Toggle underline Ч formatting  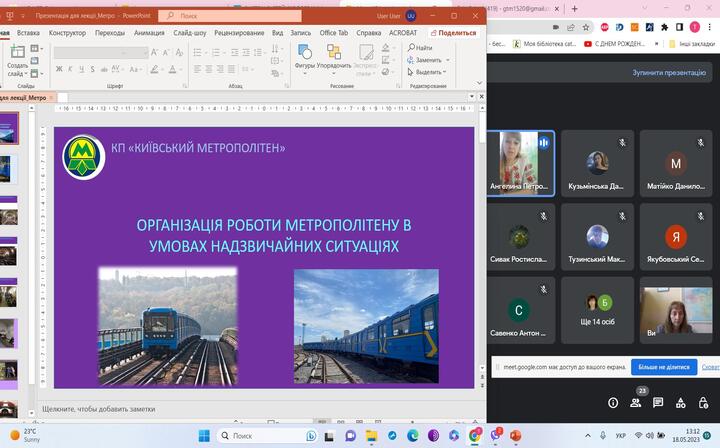point(81,69)
